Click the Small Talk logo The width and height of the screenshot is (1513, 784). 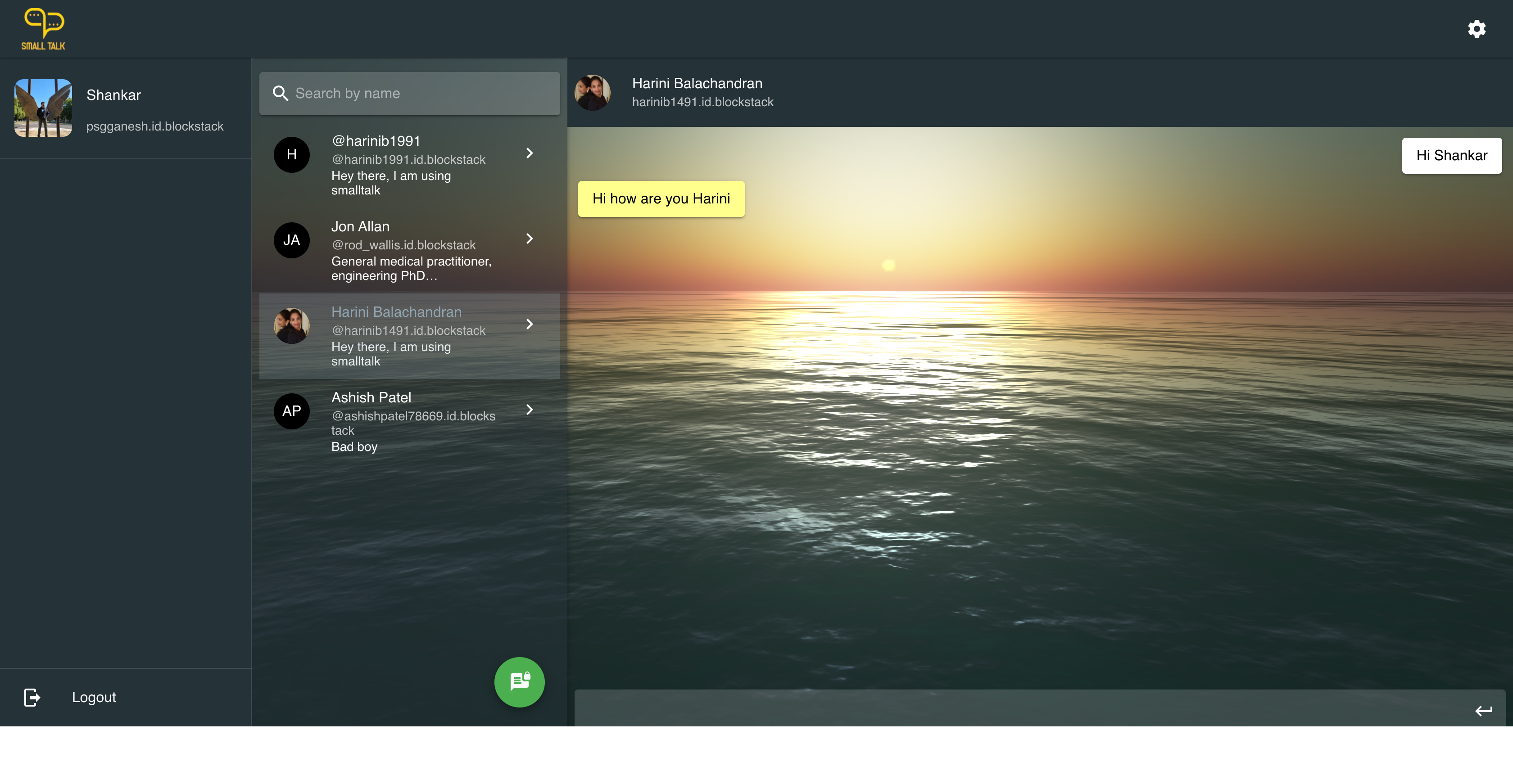pyautogui.click(x=44, y=29)
